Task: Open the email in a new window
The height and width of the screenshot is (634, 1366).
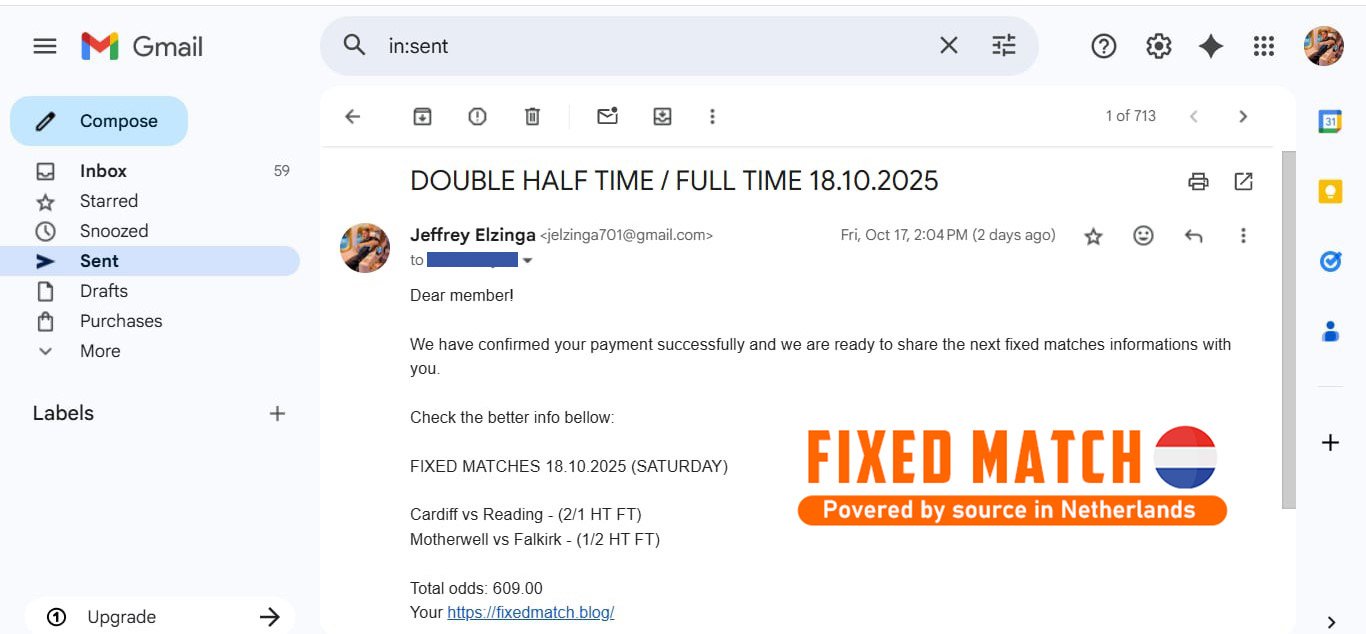Action: 1243,181
